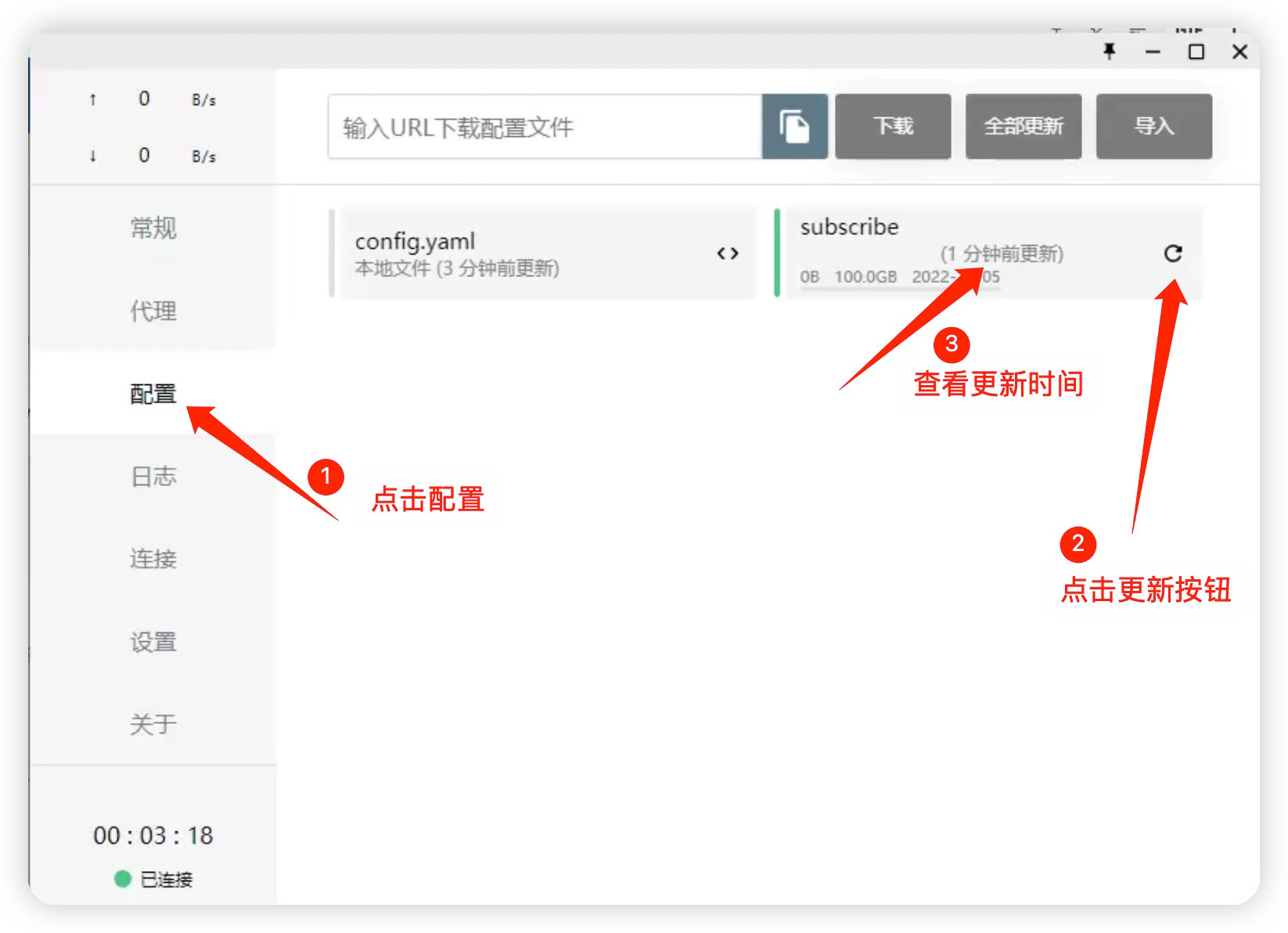Select the 配置 (Profiles) tab
The height and width of the screenshot is (933, 1288).
(153, 393)
